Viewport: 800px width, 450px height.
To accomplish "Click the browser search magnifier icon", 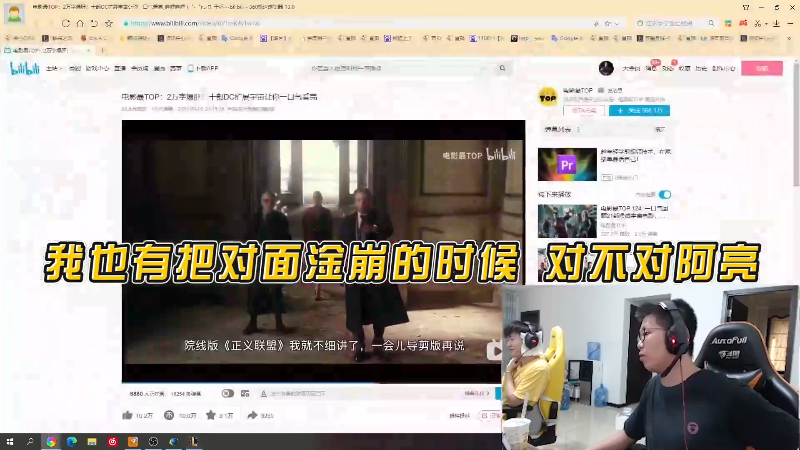I will (711, 23).
